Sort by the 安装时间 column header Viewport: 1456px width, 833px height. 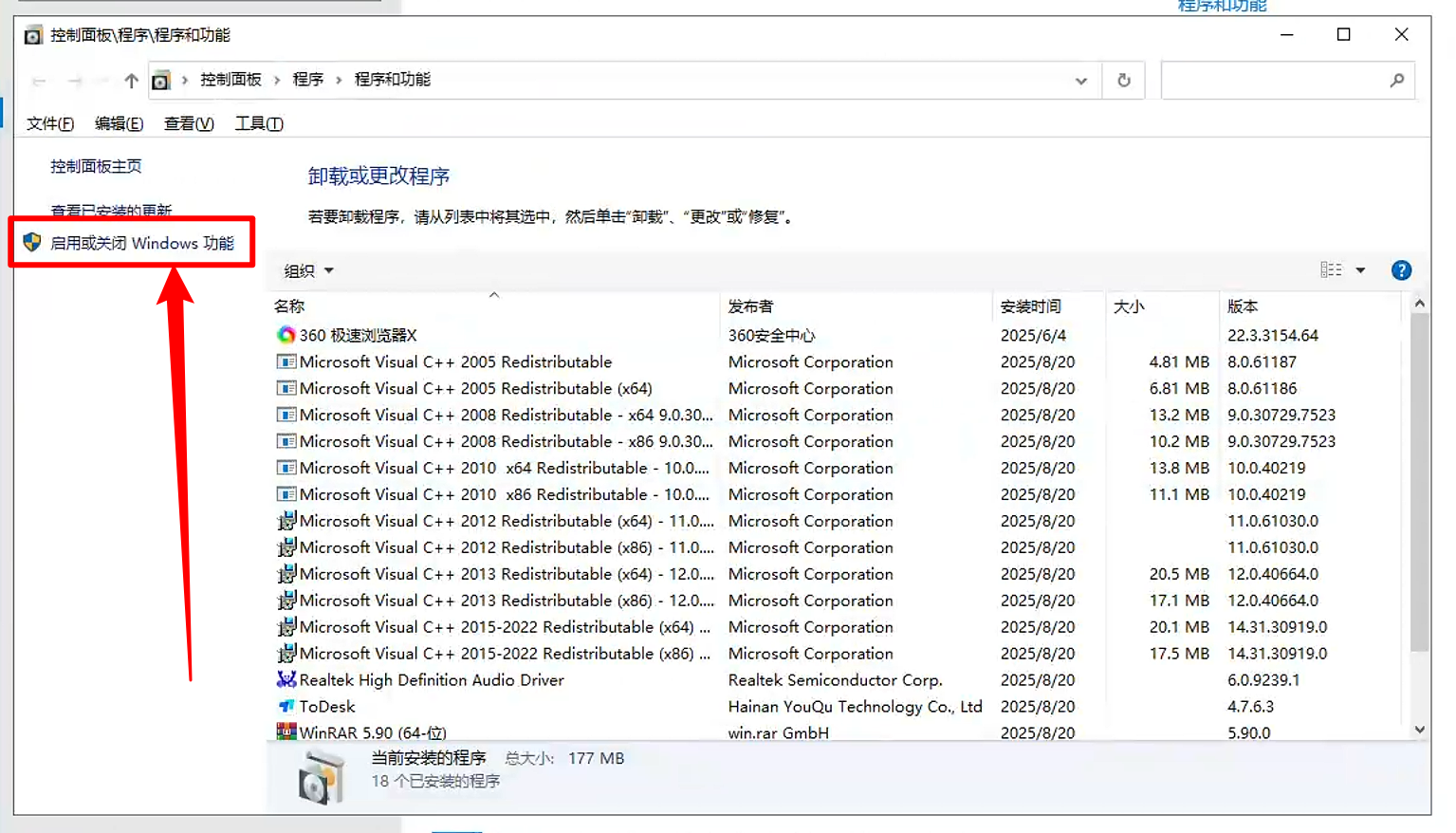coord(1049,306)
